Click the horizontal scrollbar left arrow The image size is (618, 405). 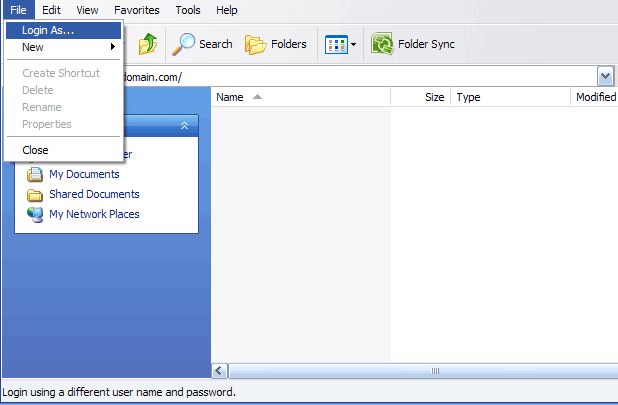tap(219, 371)
